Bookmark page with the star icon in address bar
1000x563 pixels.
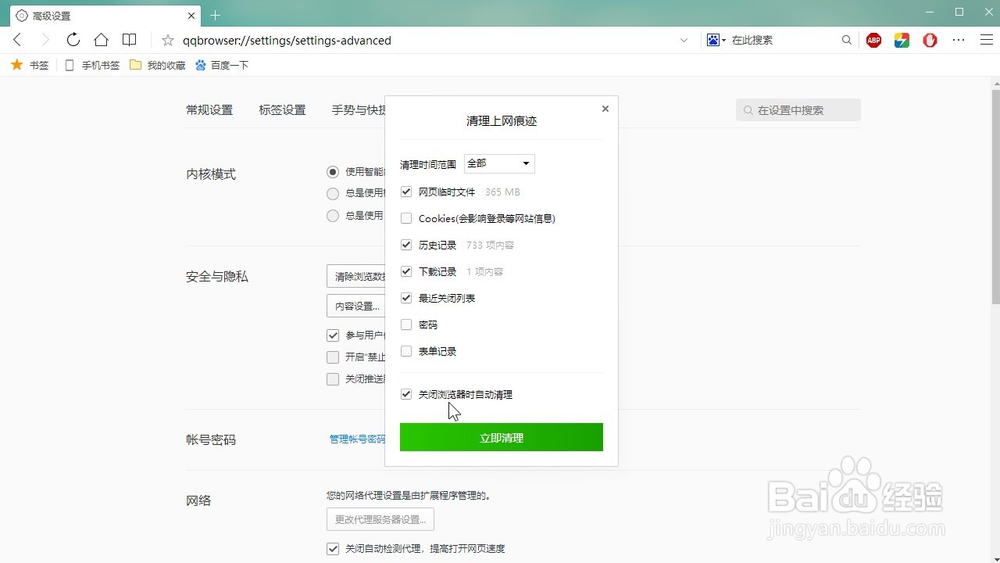coord(168,40)
